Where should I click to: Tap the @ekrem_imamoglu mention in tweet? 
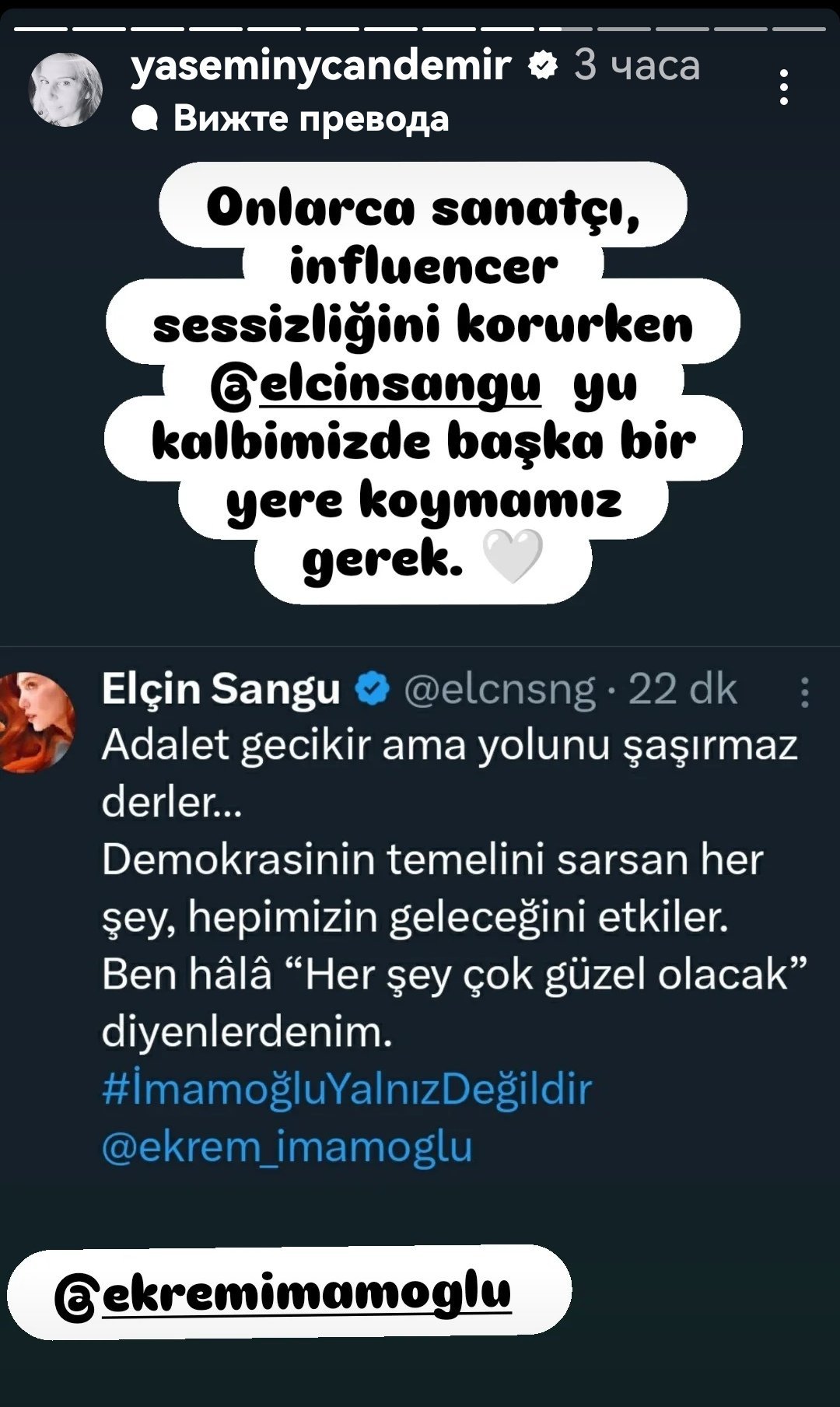point(287,1146)
